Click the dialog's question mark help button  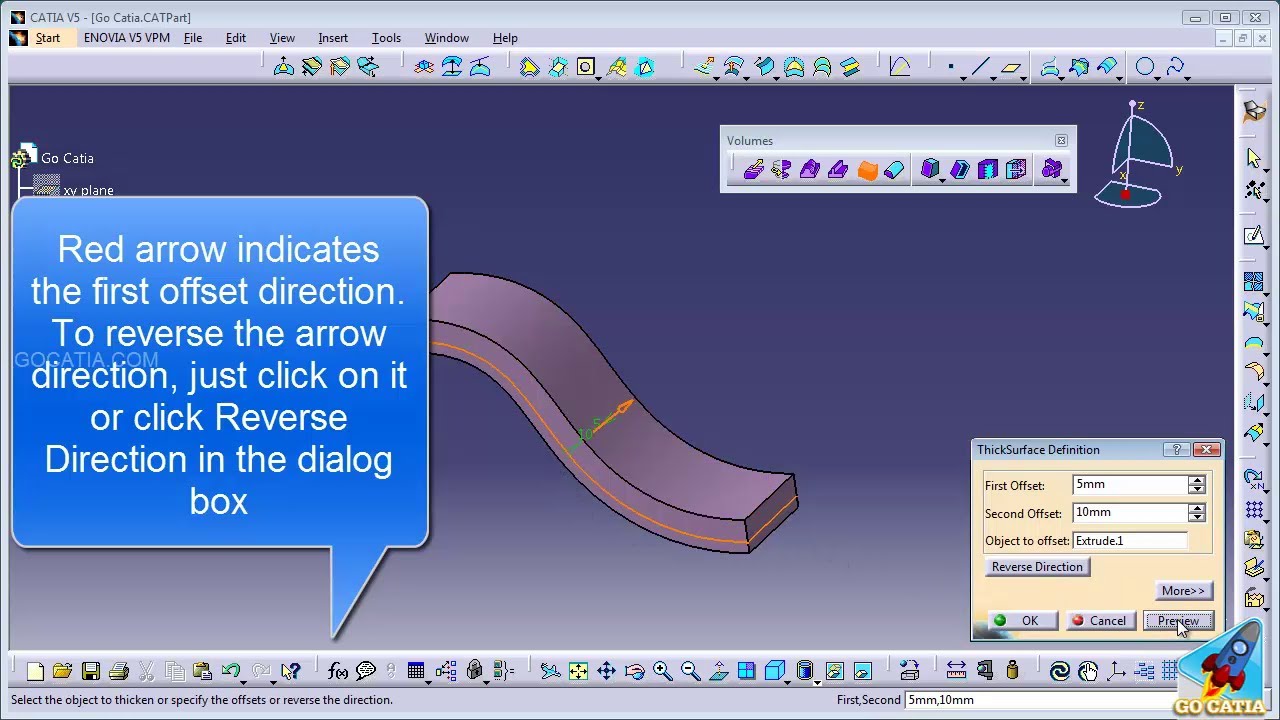coord(1177,450)
